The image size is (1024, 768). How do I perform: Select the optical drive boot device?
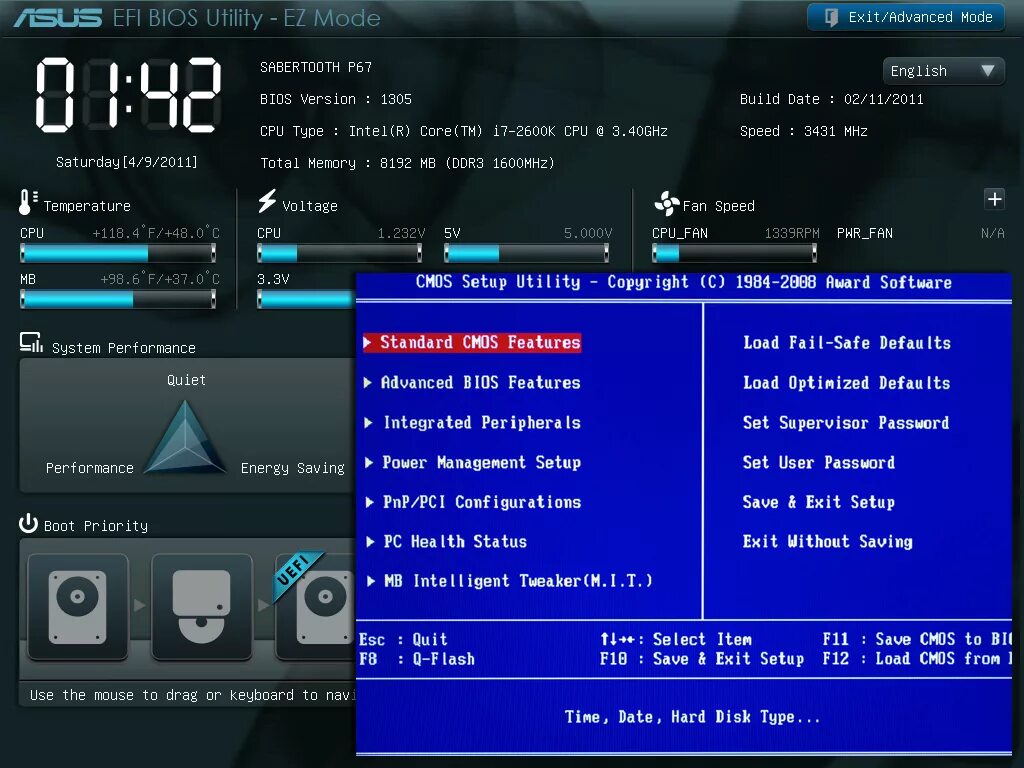(x=201, y=607)
